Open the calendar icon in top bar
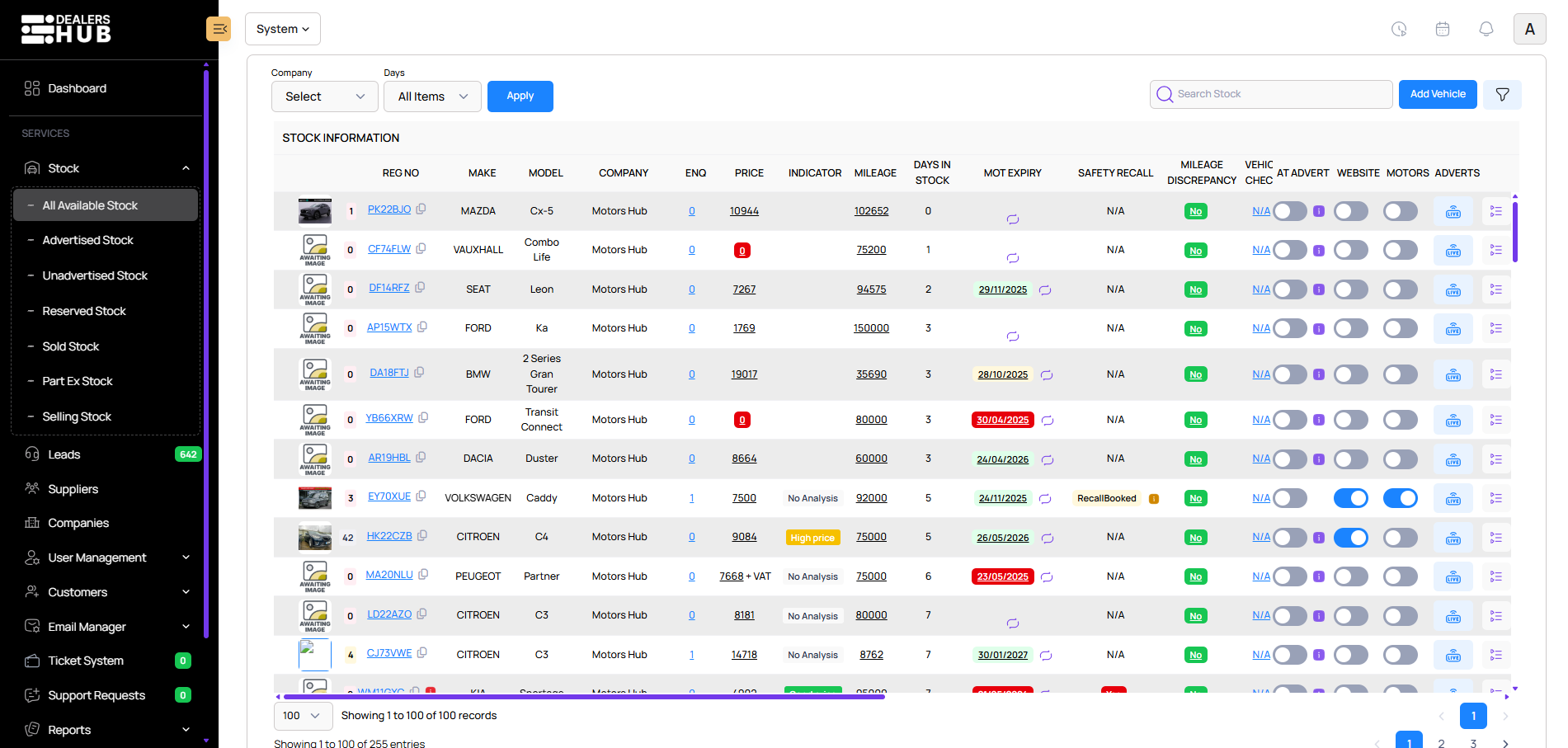 point(1442,29)
